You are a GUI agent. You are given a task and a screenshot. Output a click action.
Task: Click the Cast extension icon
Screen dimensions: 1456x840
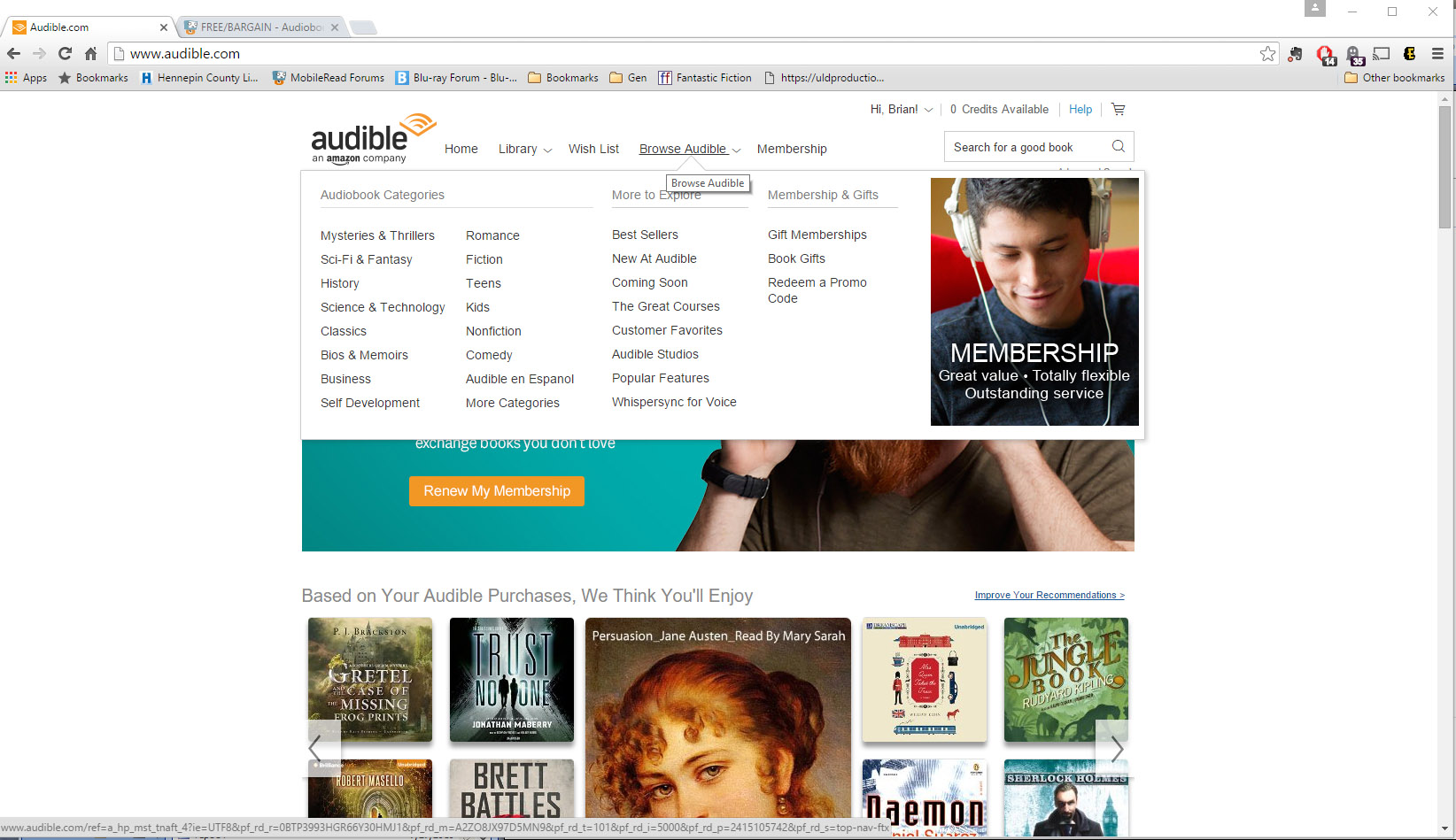point(1382,54)
